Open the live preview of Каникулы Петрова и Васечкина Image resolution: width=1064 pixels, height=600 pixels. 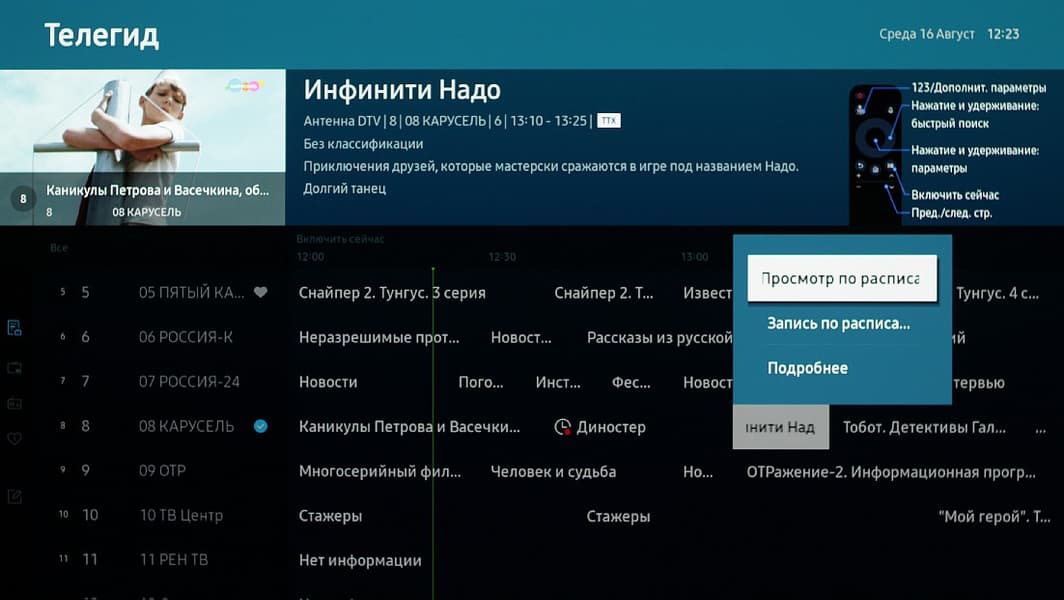[x=142, y=147]
